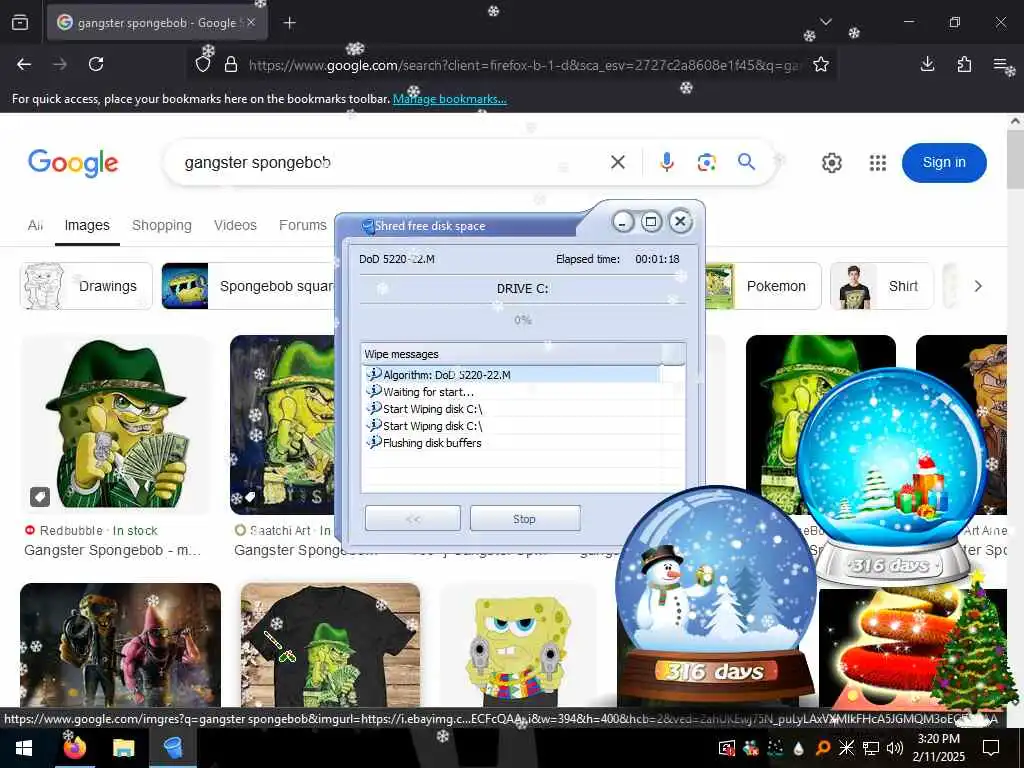Viewport: 1024px width, 768px height.
Task: Click the Google search magnifier
Action: coord(746,162)
